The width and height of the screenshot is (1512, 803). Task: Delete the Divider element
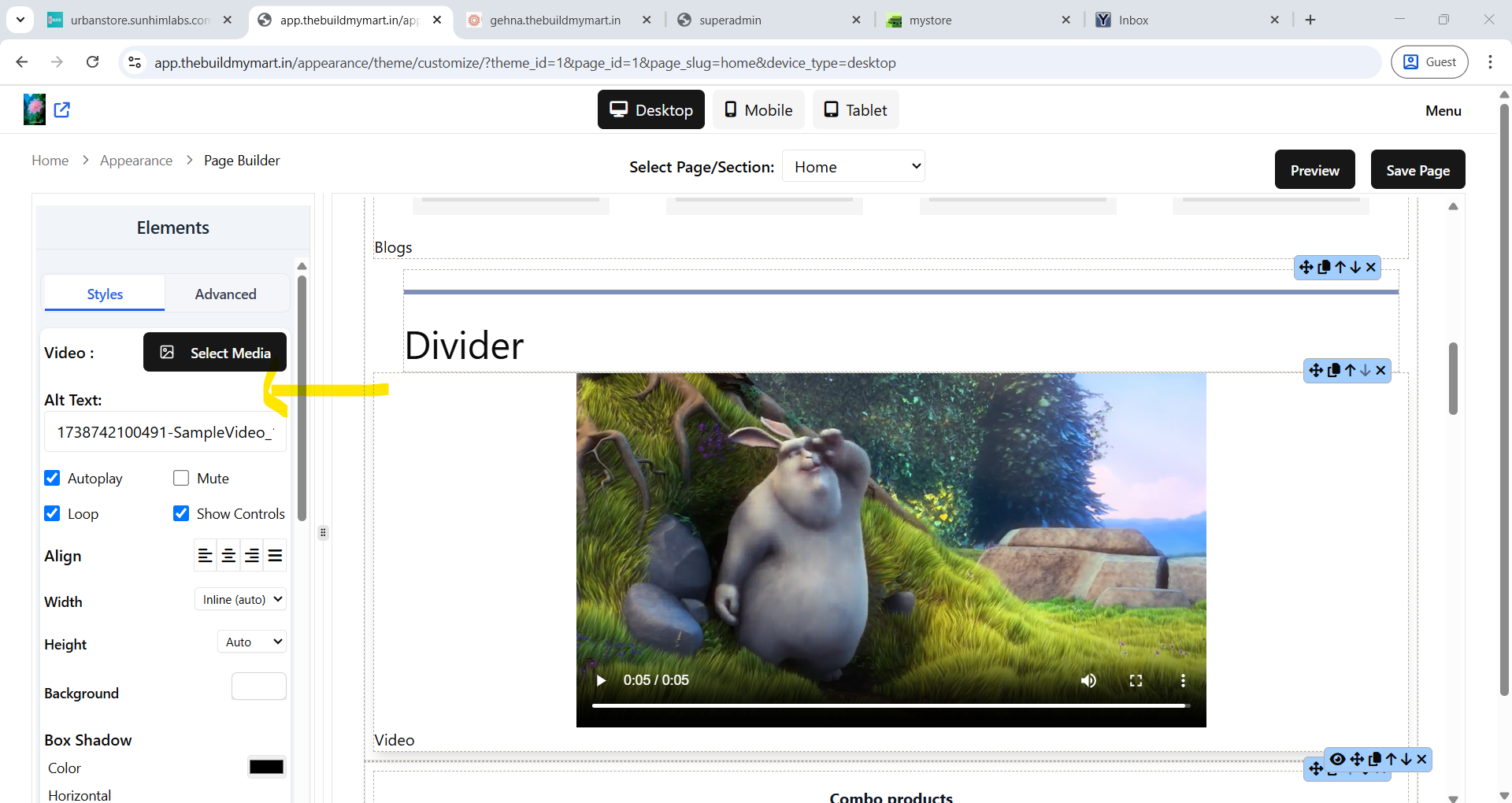tap(1371, 268)
